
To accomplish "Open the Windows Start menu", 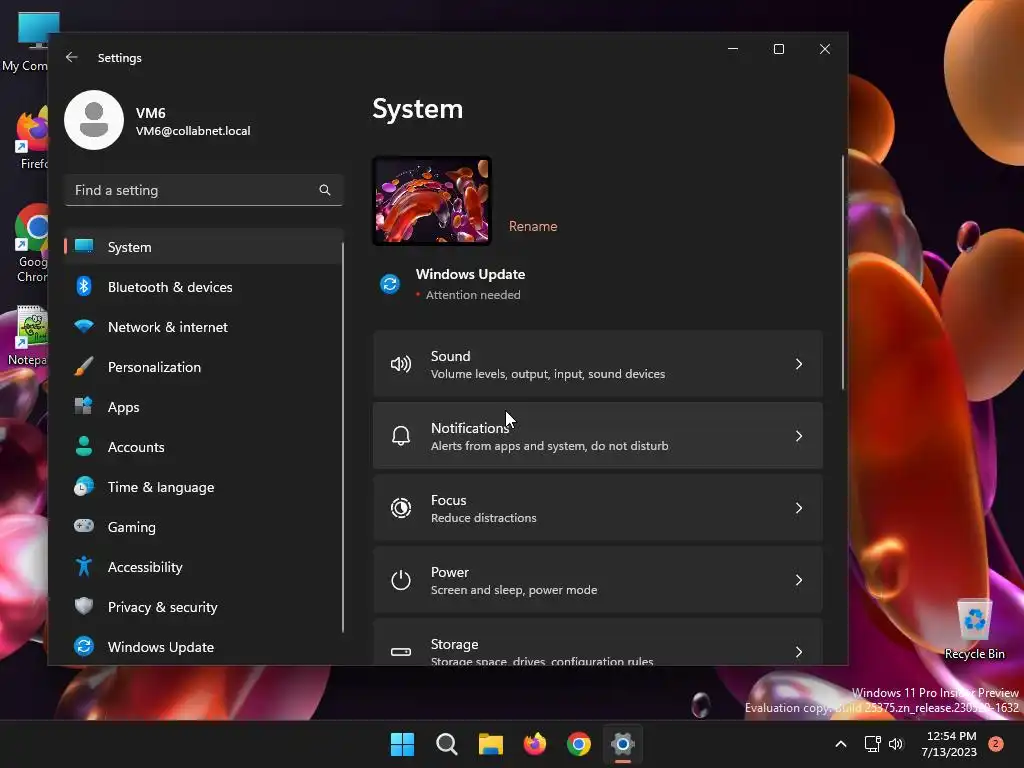I will coord(402,744).
